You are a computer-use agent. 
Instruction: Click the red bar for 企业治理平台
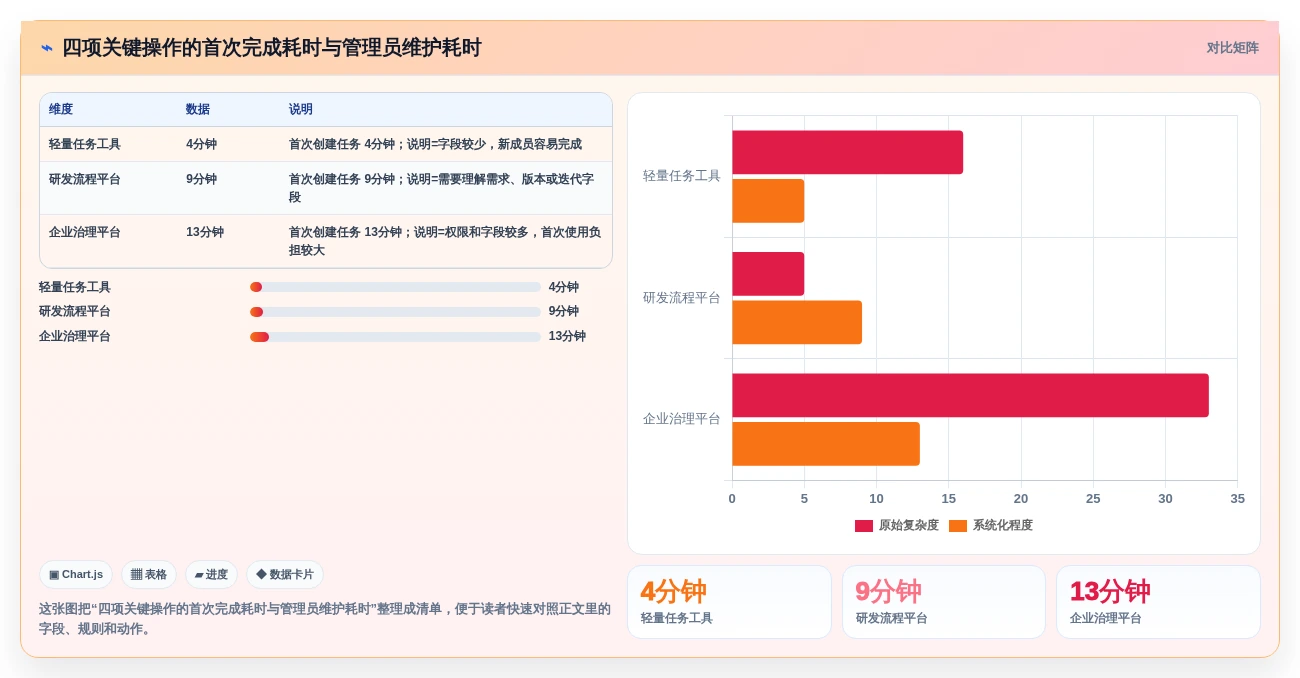click(970, 395)
